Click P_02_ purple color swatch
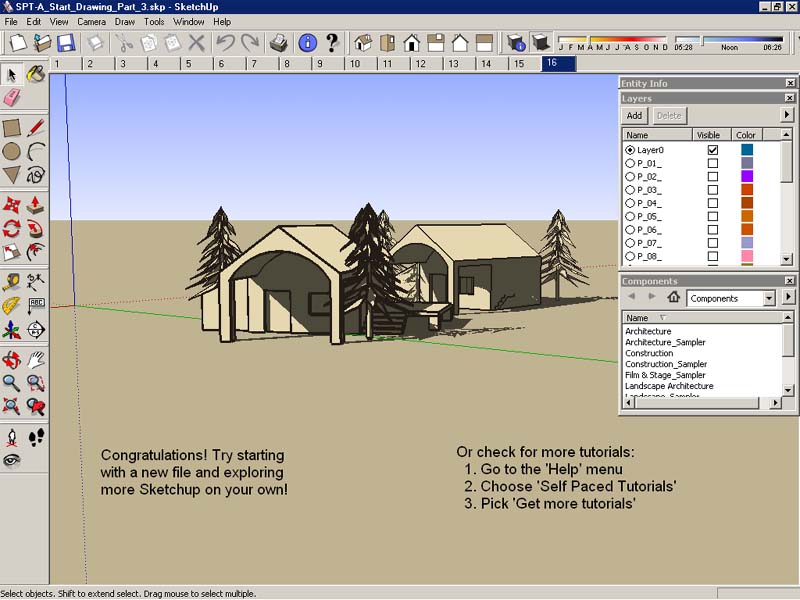Image resolution: width=800 pixels, height=600 pixels. pos(746,176)
